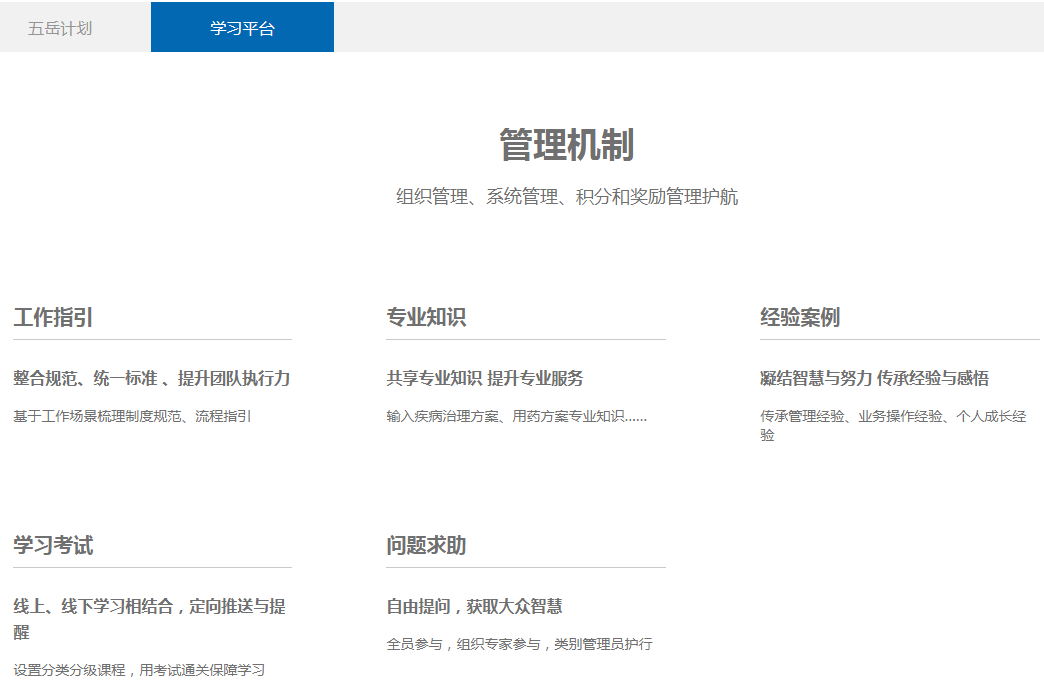
Task: Open the 经验案例 section heading
Action: (x=800, y=317)
